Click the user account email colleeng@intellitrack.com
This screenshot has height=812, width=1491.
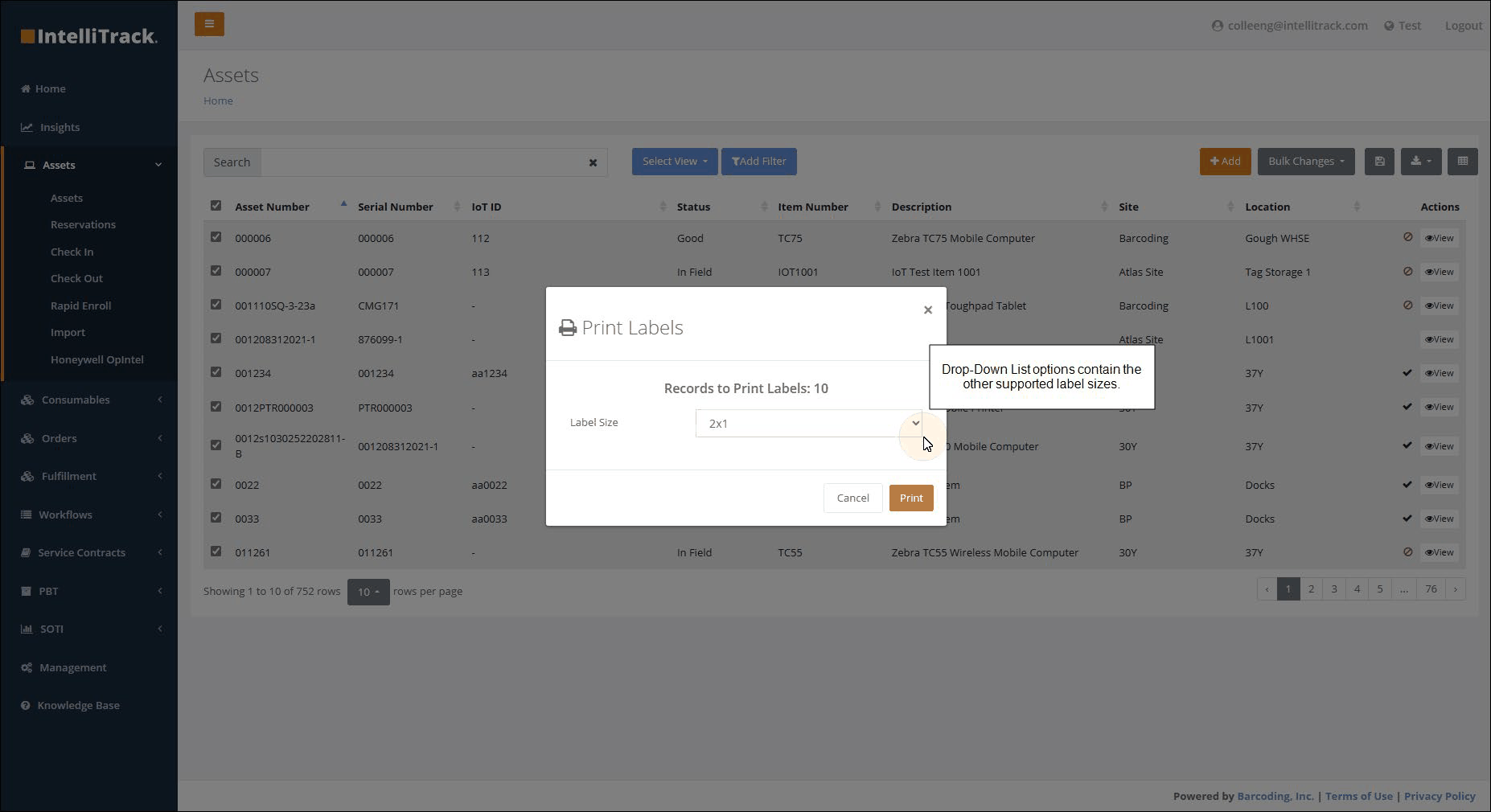click(1290, 26)
